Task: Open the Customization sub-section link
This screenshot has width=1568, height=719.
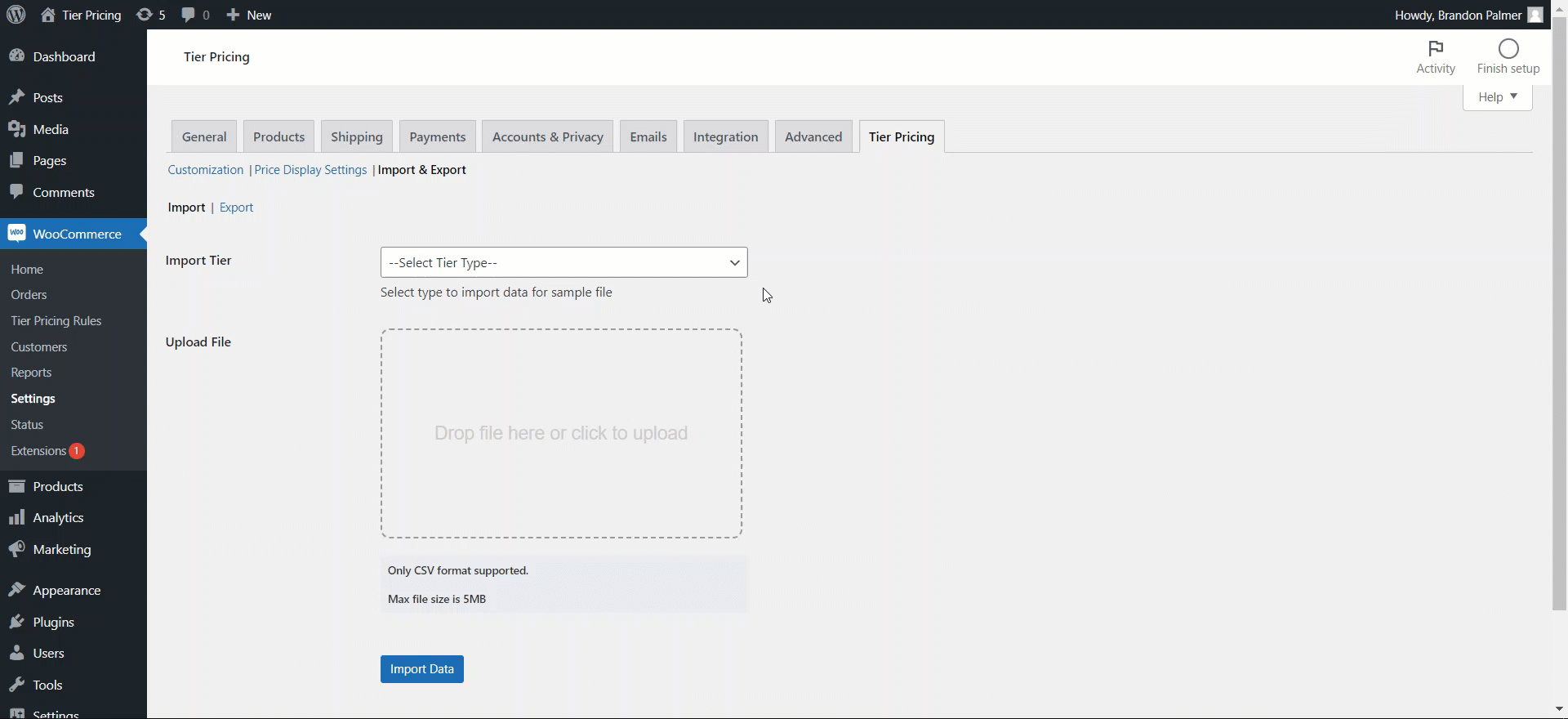Action: click(x=206, y=170)
